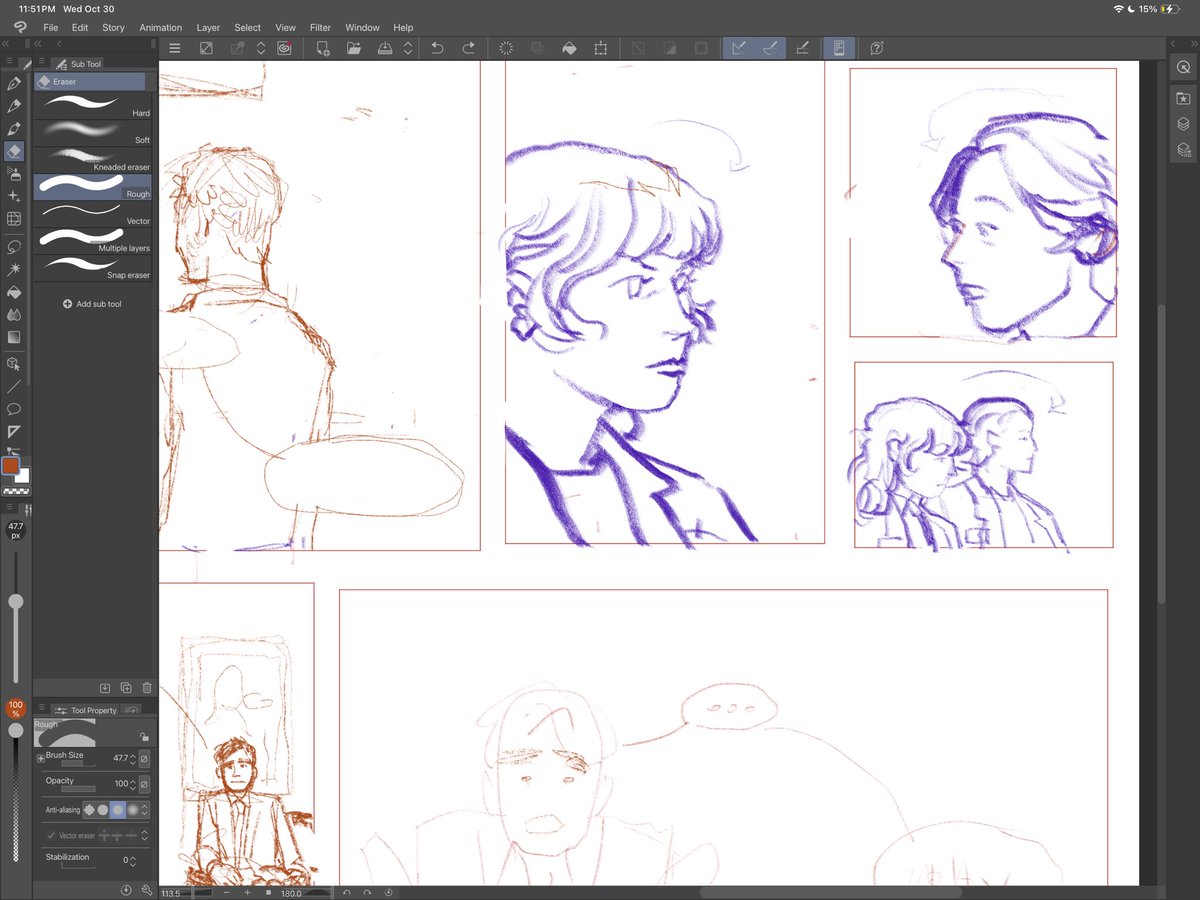Expand the arrows next to the Save icon
1200x900 pixels.
(x=408, y=48)
